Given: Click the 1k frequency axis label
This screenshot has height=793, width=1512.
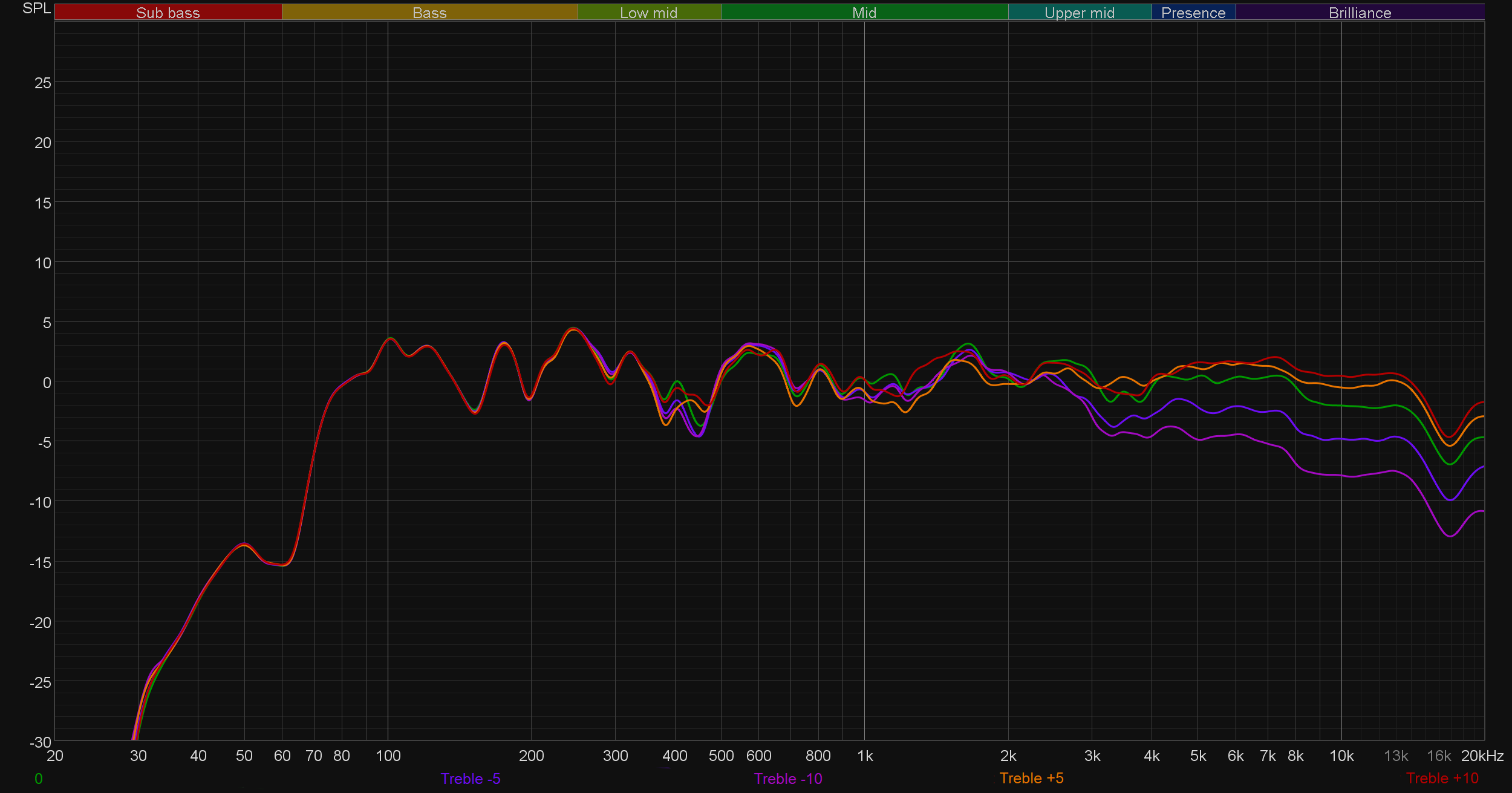Looking at the screenshot, I should pyautogui.click(x=865, y=756).
